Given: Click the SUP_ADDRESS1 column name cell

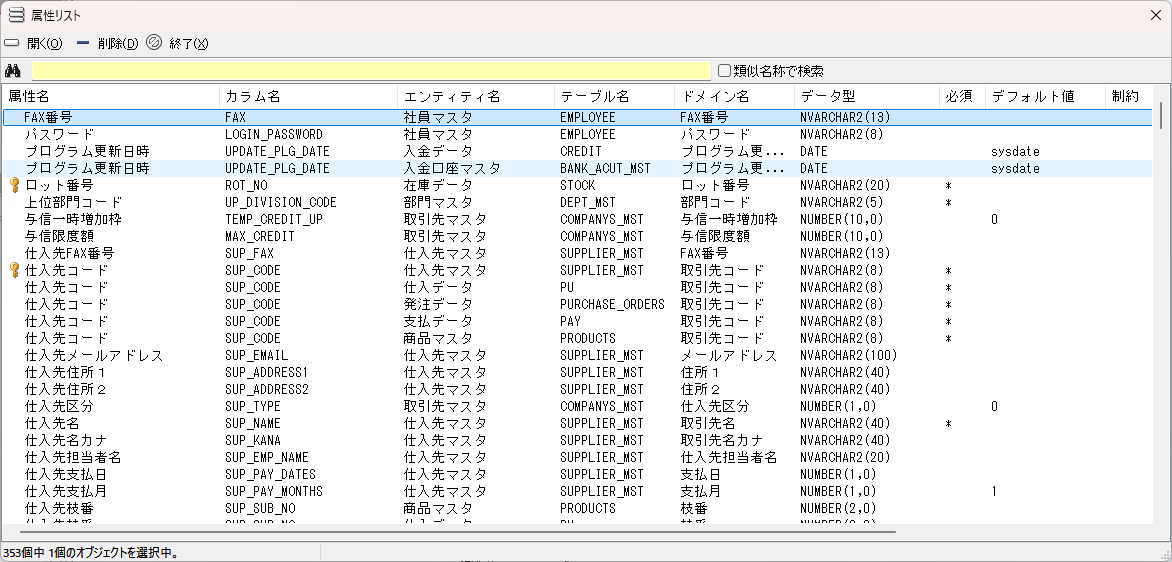Looking at the screenshot, I should (267, 372).
